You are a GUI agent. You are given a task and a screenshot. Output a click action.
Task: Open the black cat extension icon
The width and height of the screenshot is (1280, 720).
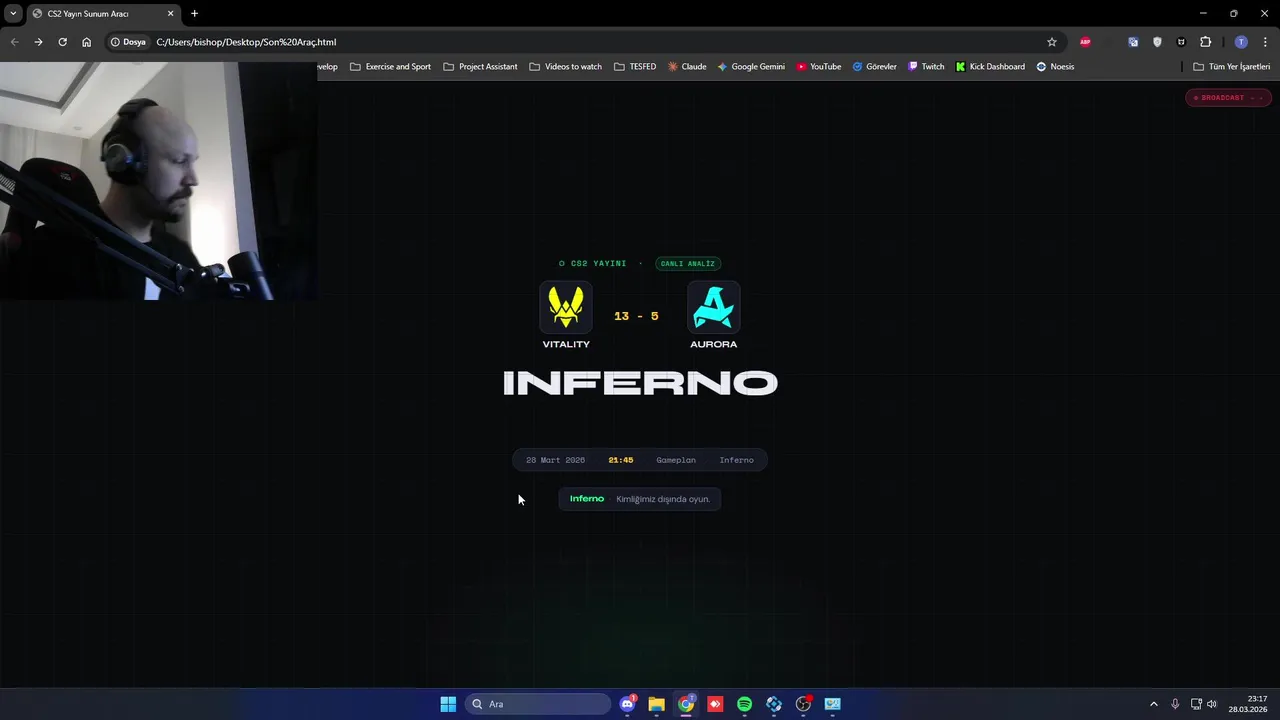(x=1181, y=42)
